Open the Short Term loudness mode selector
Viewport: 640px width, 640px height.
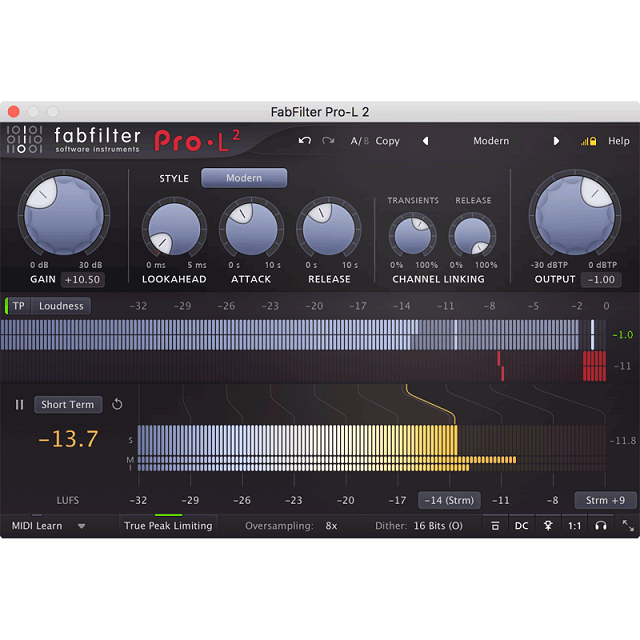pos(68,404)
